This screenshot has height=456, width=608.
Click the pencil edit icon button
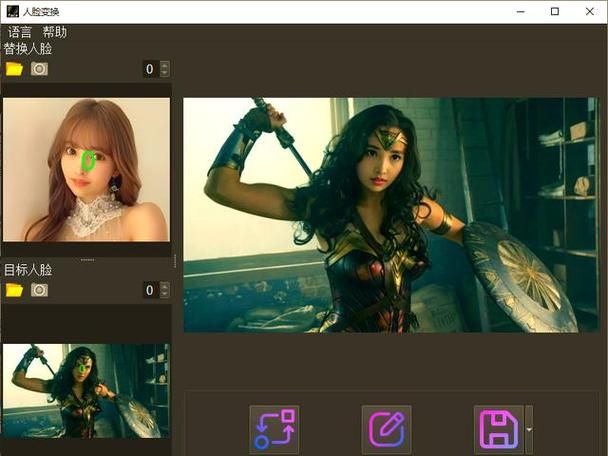pyautogui.click(x=386, y=430)
